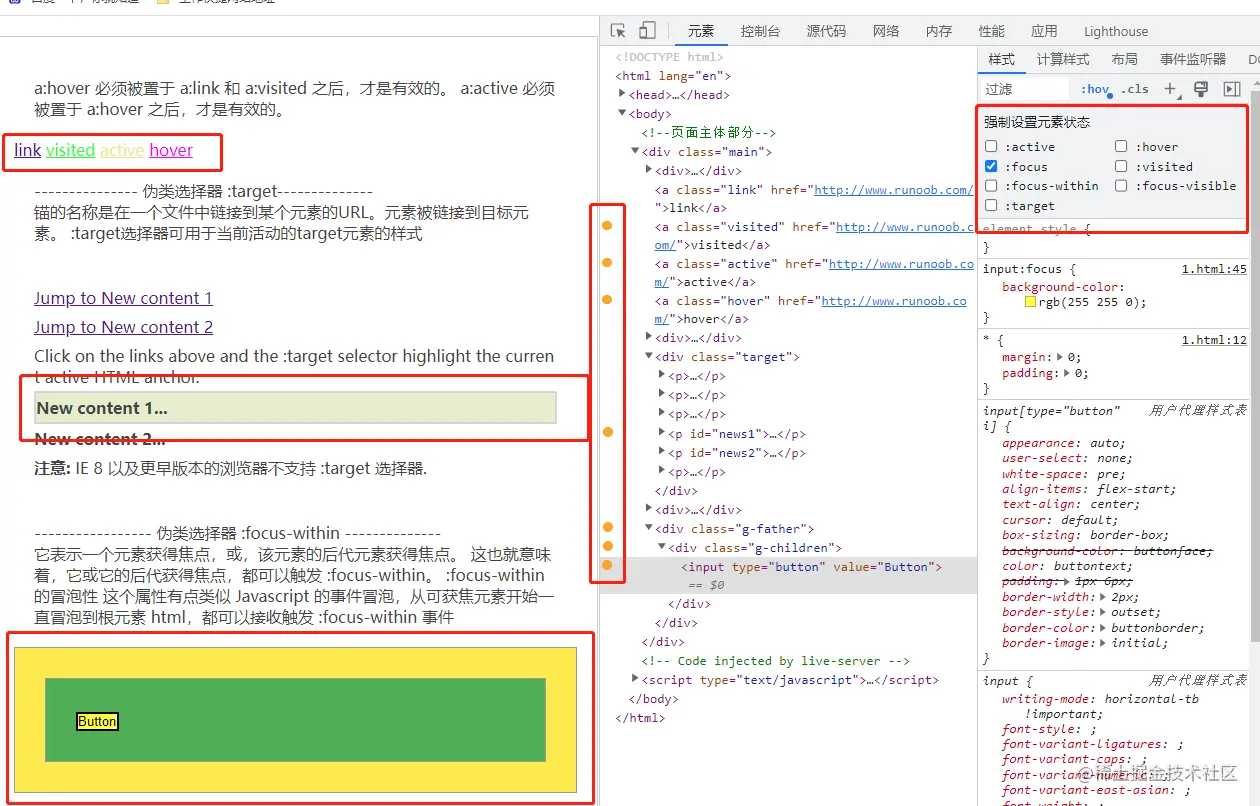Enable the :hover pseudo-class checkbox
This screenshot has width=1260, height=806.
1119,146
